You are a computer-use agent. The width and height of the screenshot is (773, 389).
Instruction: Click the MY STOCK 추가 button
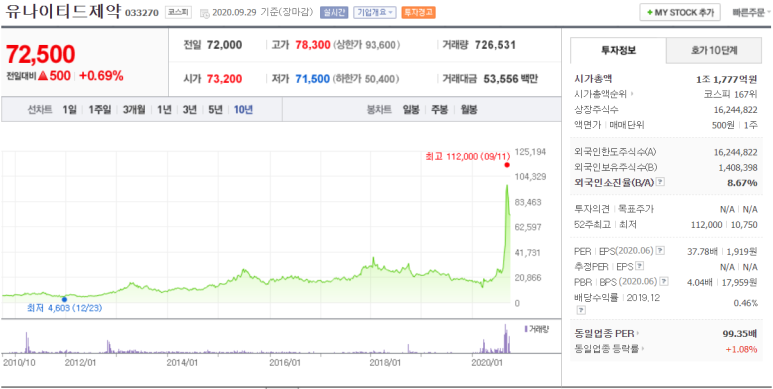click(x=680, y=12)
